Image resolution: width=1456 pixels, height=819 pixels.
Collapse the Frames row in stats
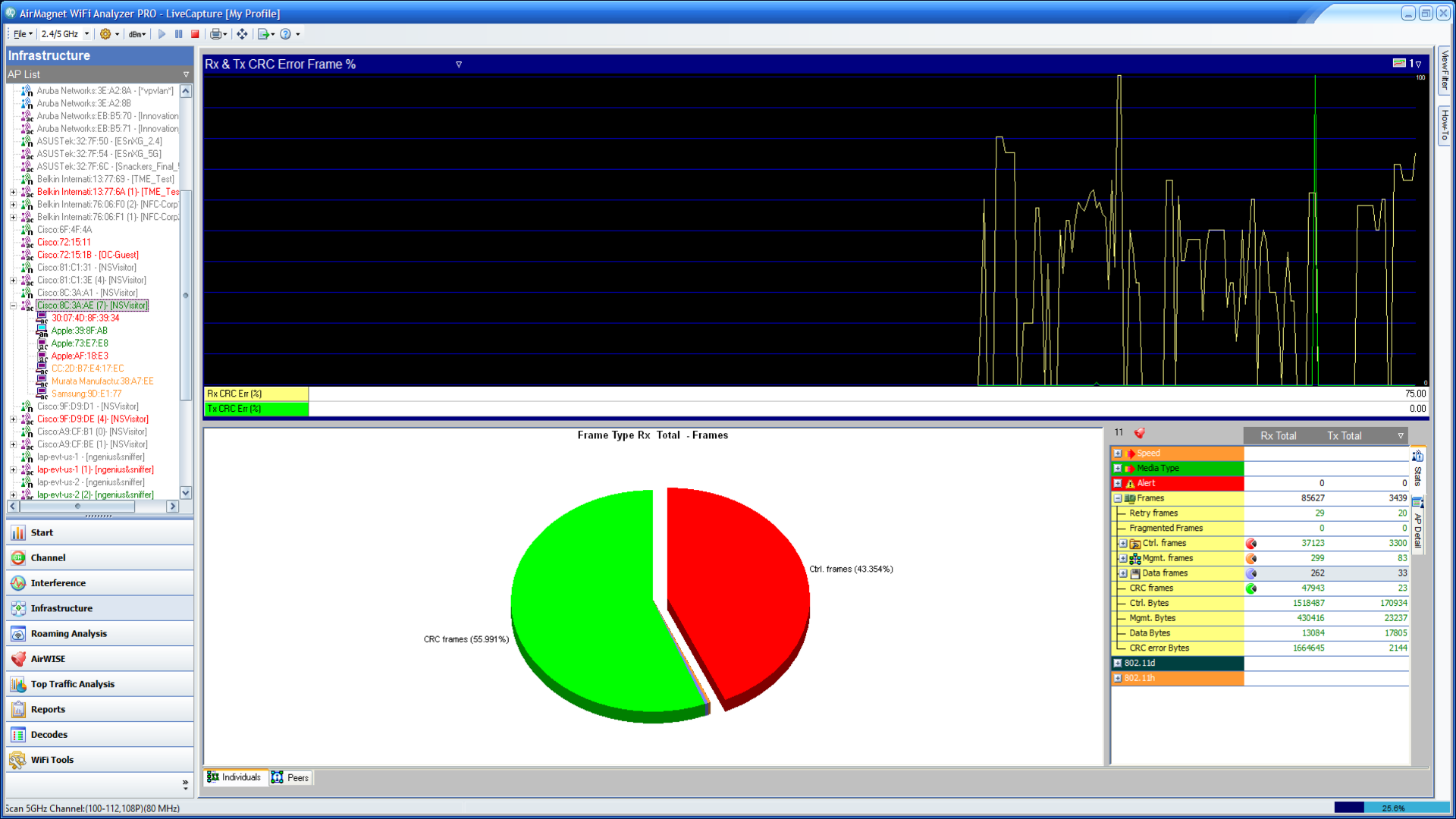coord(1118,498)
